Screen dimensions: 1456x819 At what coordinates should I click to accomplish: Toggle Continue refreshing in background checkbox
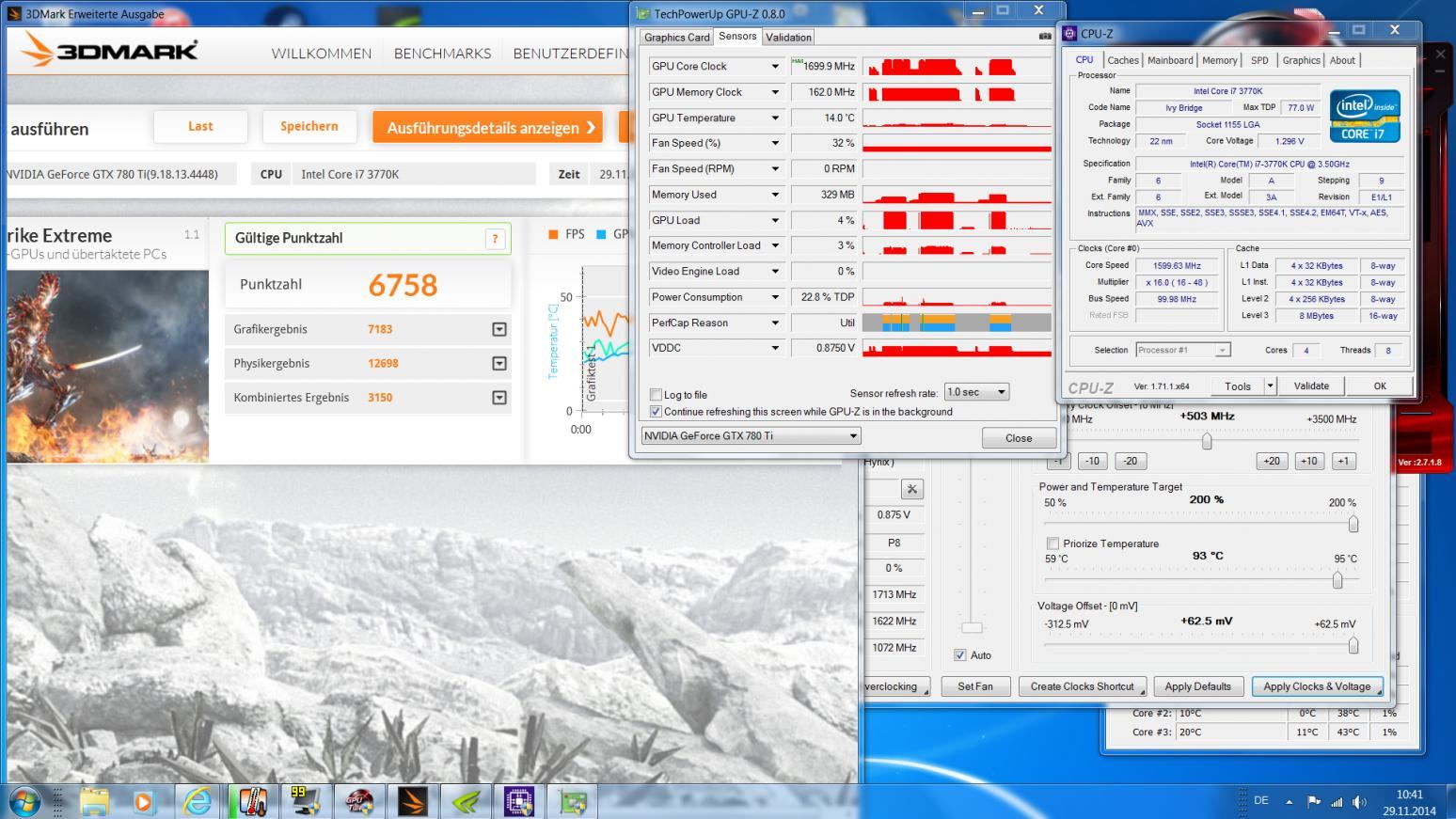coord(656,412)
